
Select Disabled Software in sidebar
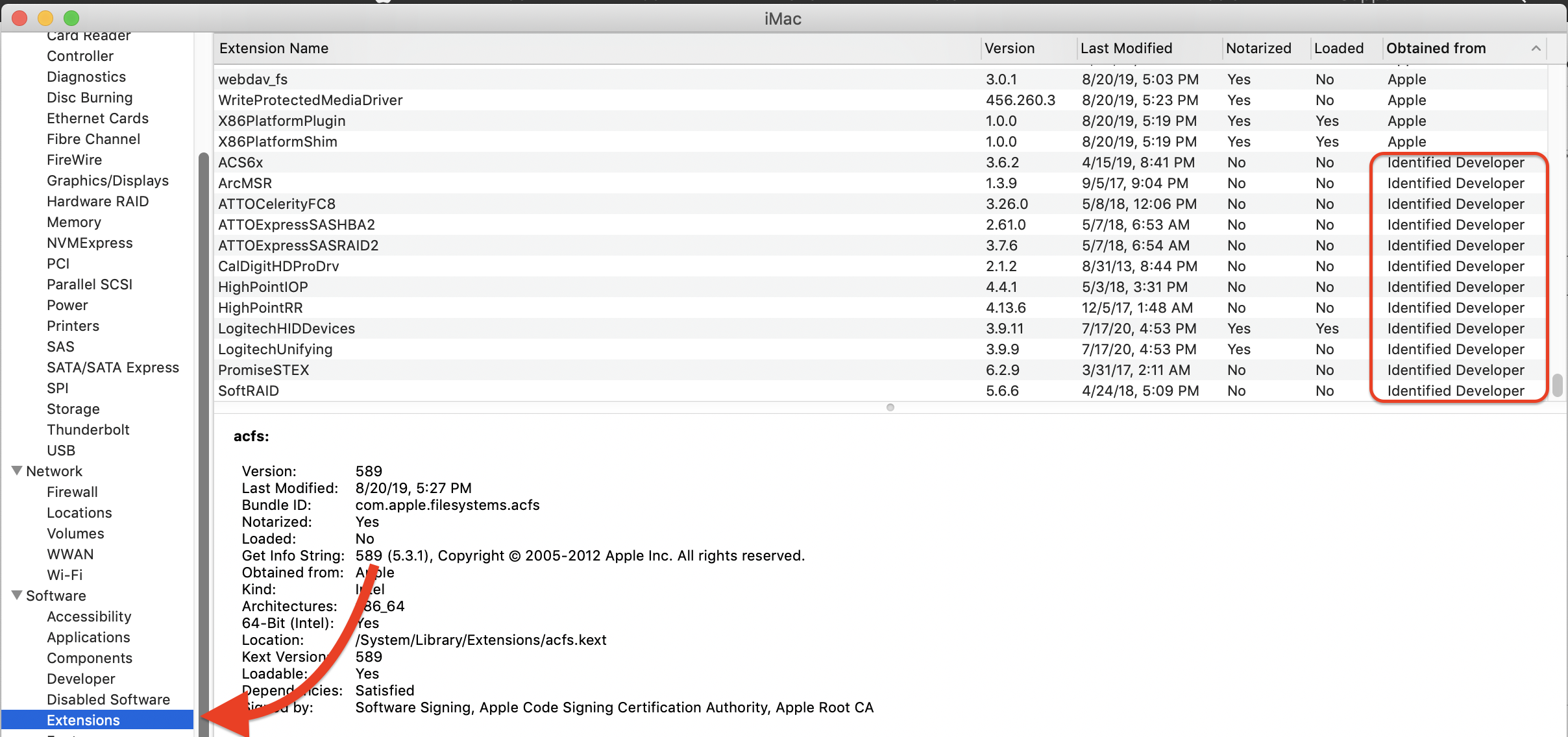108,700
